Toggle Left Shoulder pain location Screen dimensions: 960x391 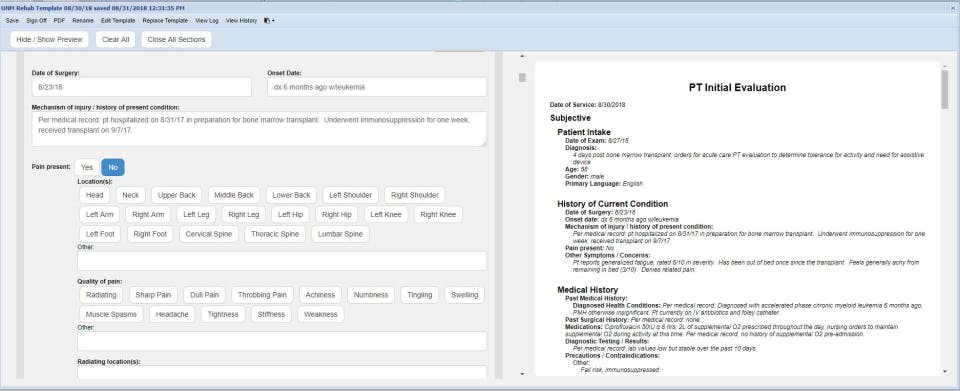coord(350,195)
